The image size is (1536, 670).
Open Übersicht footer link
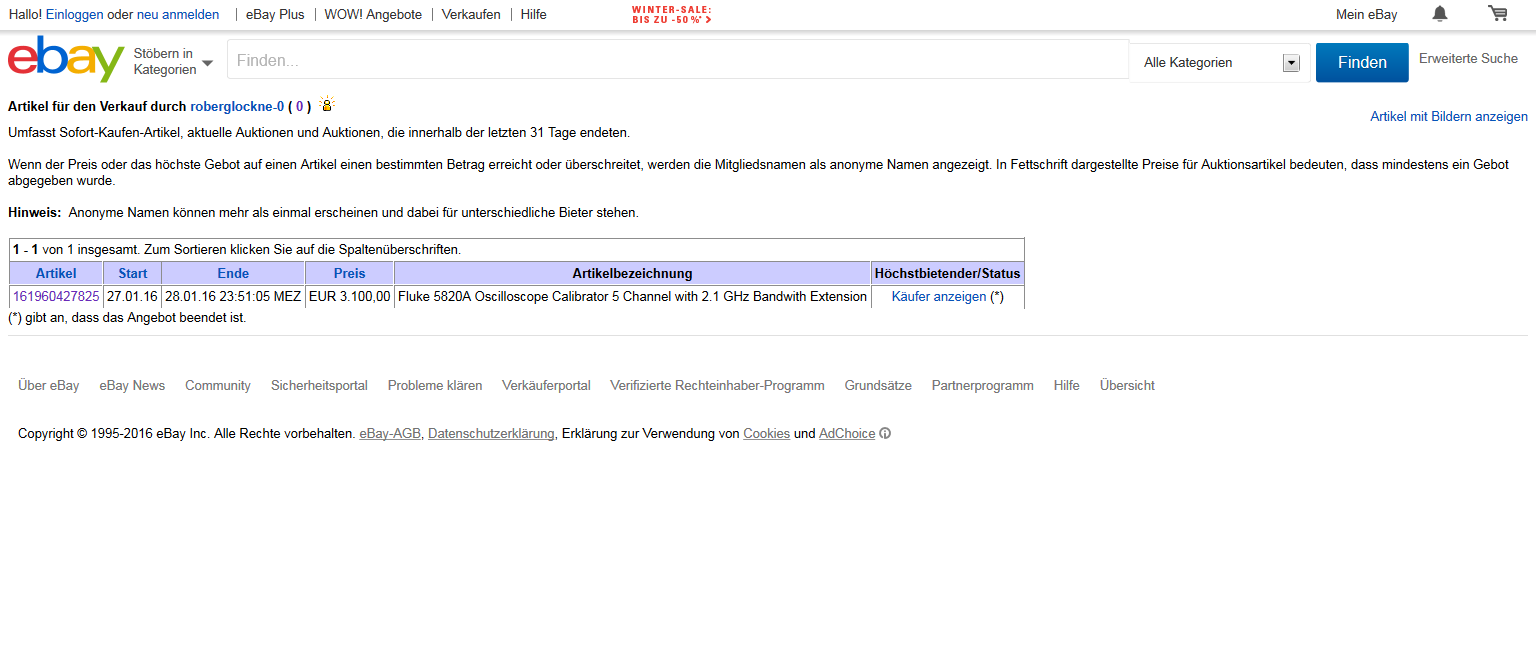click(1127, 385)
